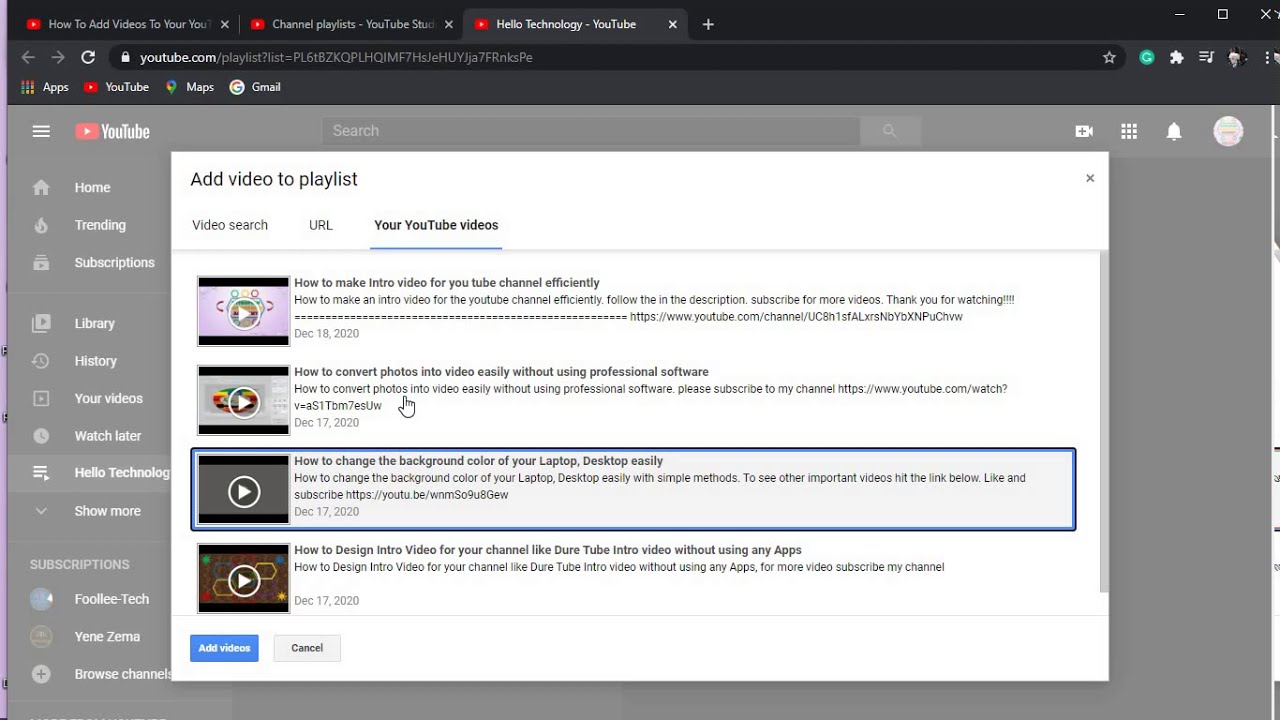Open the Chrome media control icon
This screenshot has width=1280, height=720.
pos(1206,58)
